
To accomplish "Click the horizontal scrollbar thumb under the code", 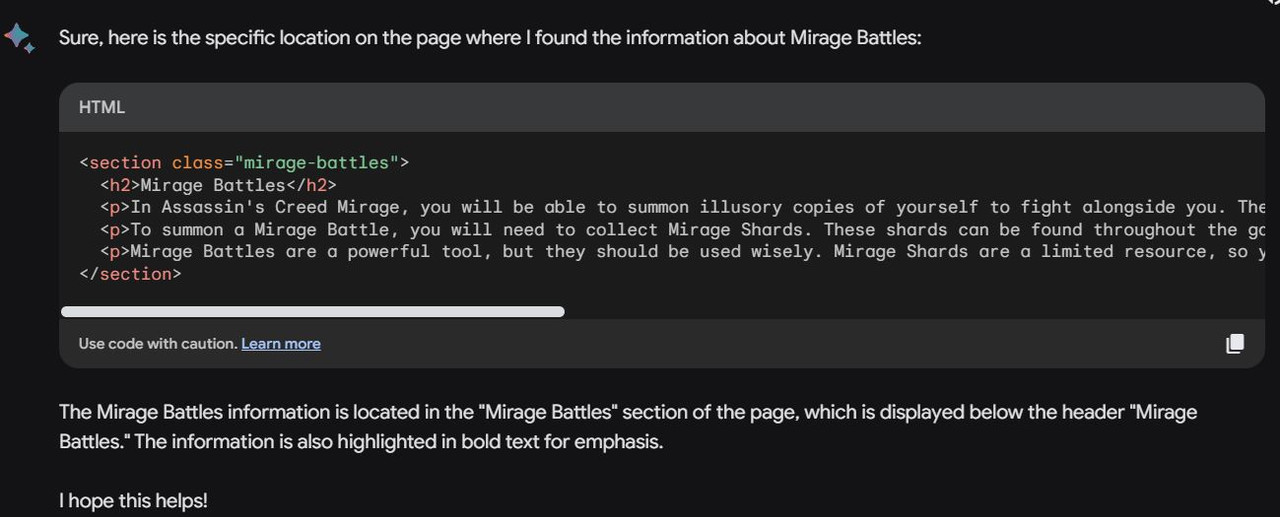I will pyautogui.click(x=313, y=311).
